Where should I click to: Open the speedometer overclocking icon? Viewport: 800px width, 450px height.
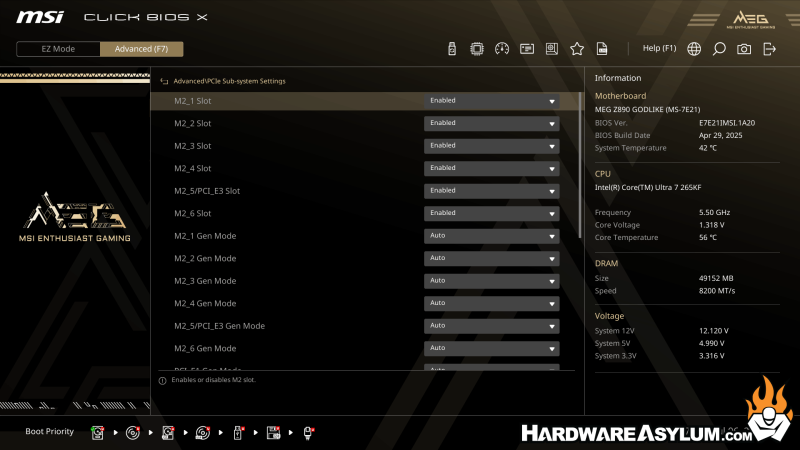click(502, 49)
